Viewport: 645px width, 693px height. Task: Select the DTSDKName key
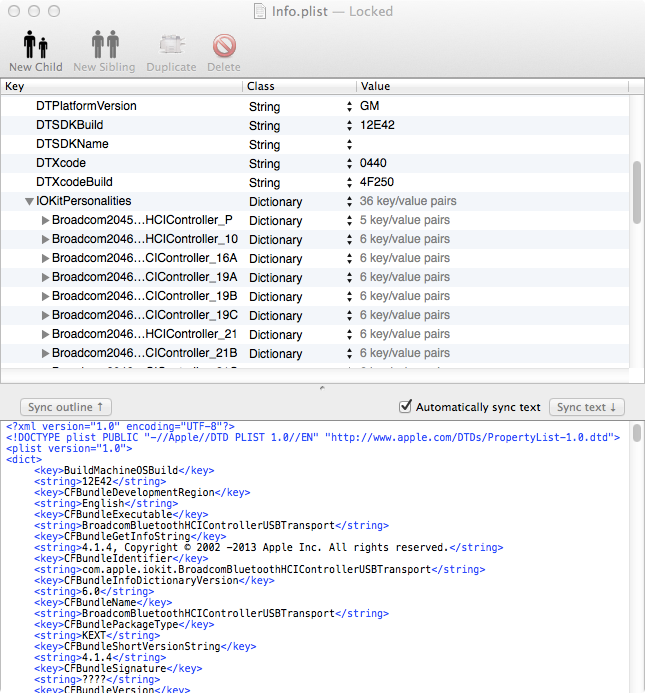[x=72, y=144]
